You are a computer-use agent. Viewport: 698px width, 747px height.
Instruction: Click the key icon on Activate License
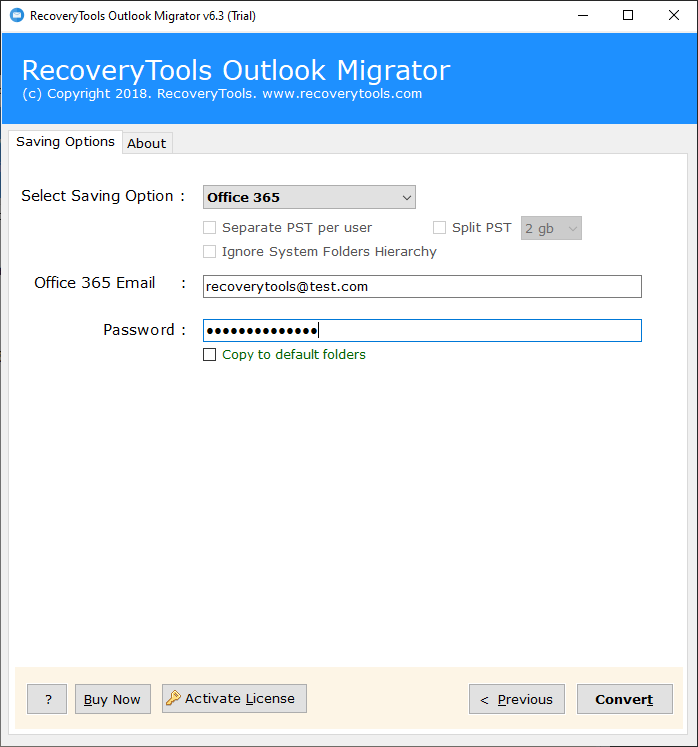coord(173,698)
